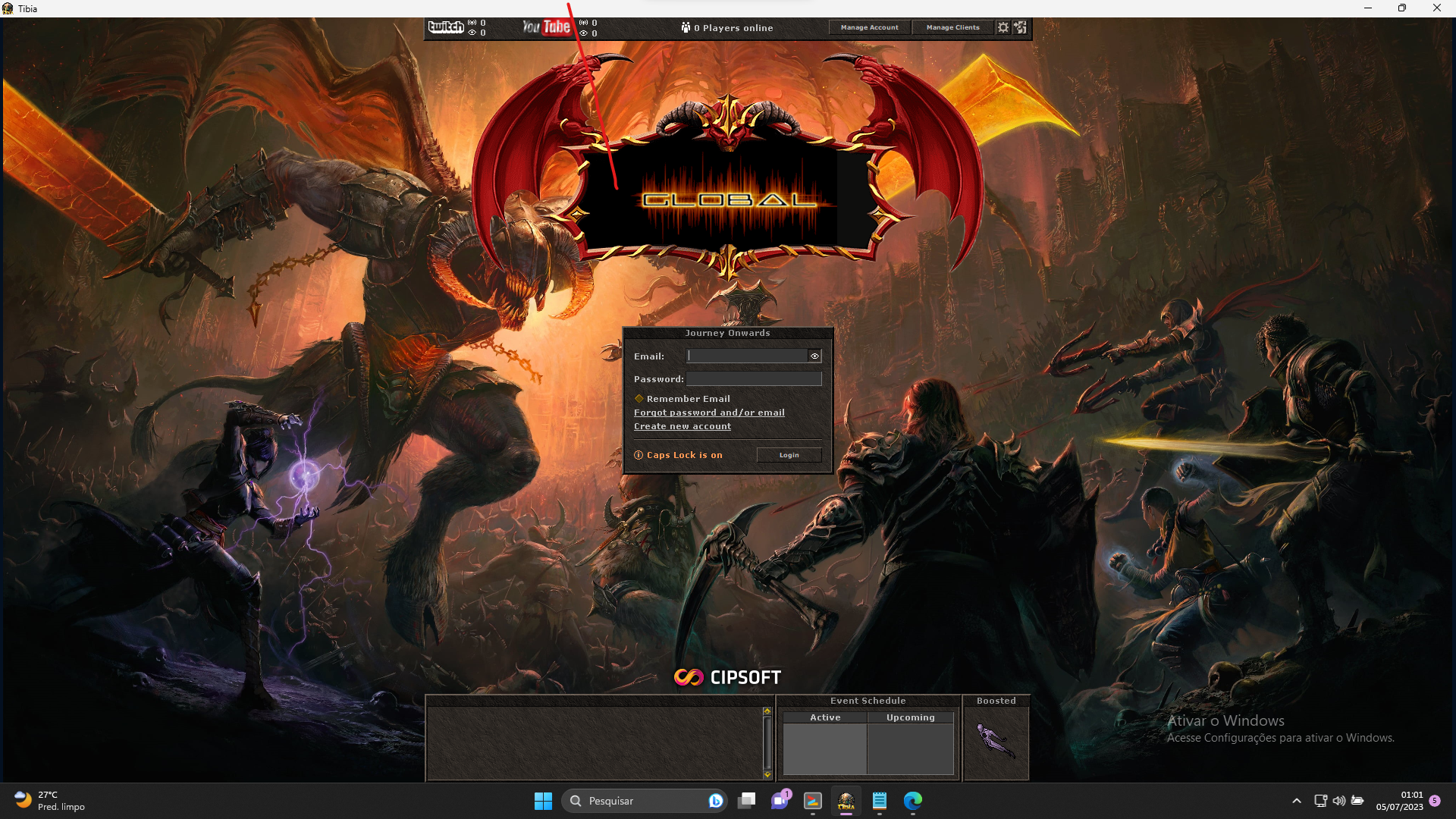Click the taskbar Pesquisar search box
This screenshot has height=819, width=1456.
[x=645, y=801]
